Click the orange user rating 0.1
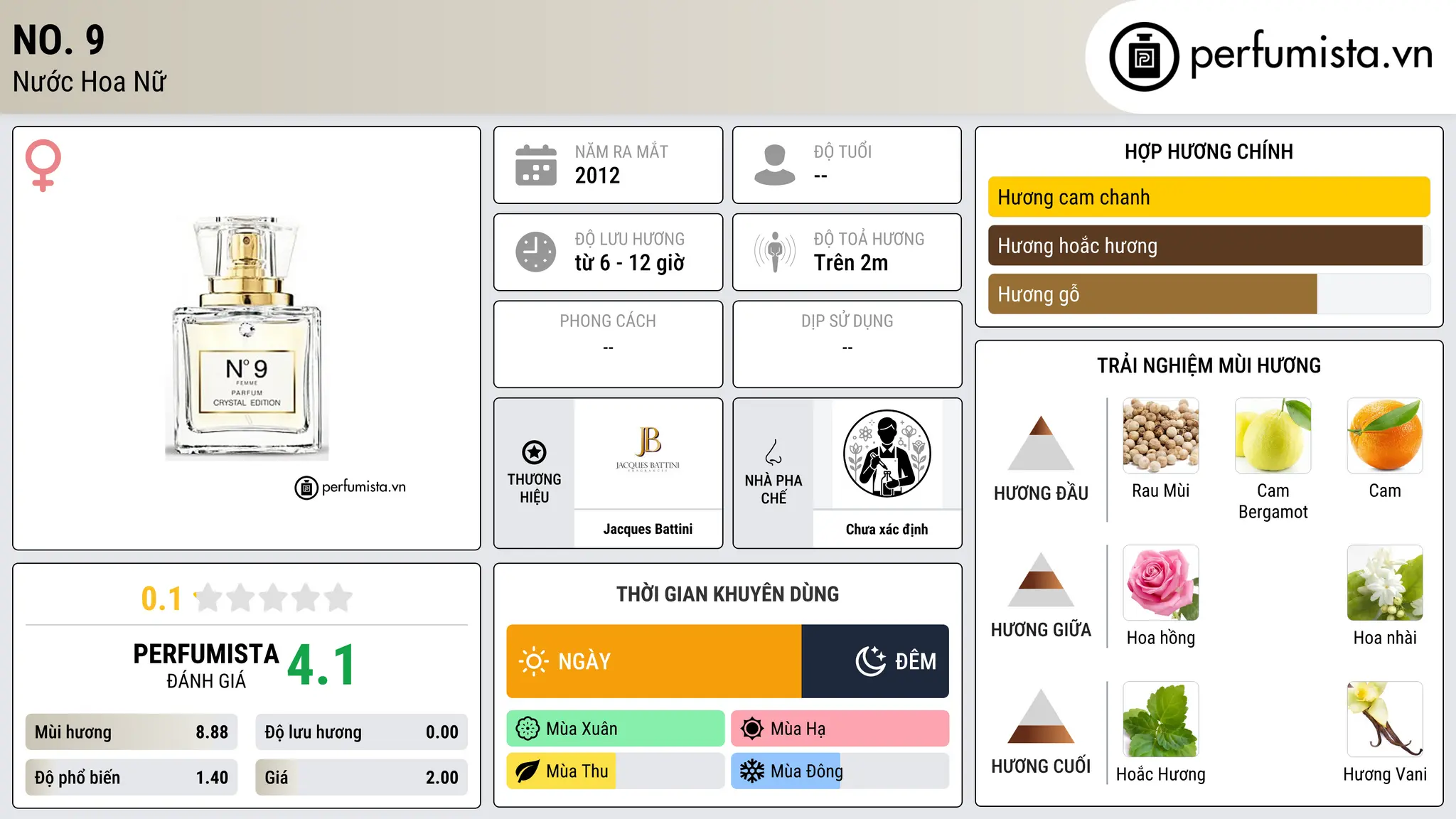This screenshot has width=1456, height=819. (x=161, y=599)
